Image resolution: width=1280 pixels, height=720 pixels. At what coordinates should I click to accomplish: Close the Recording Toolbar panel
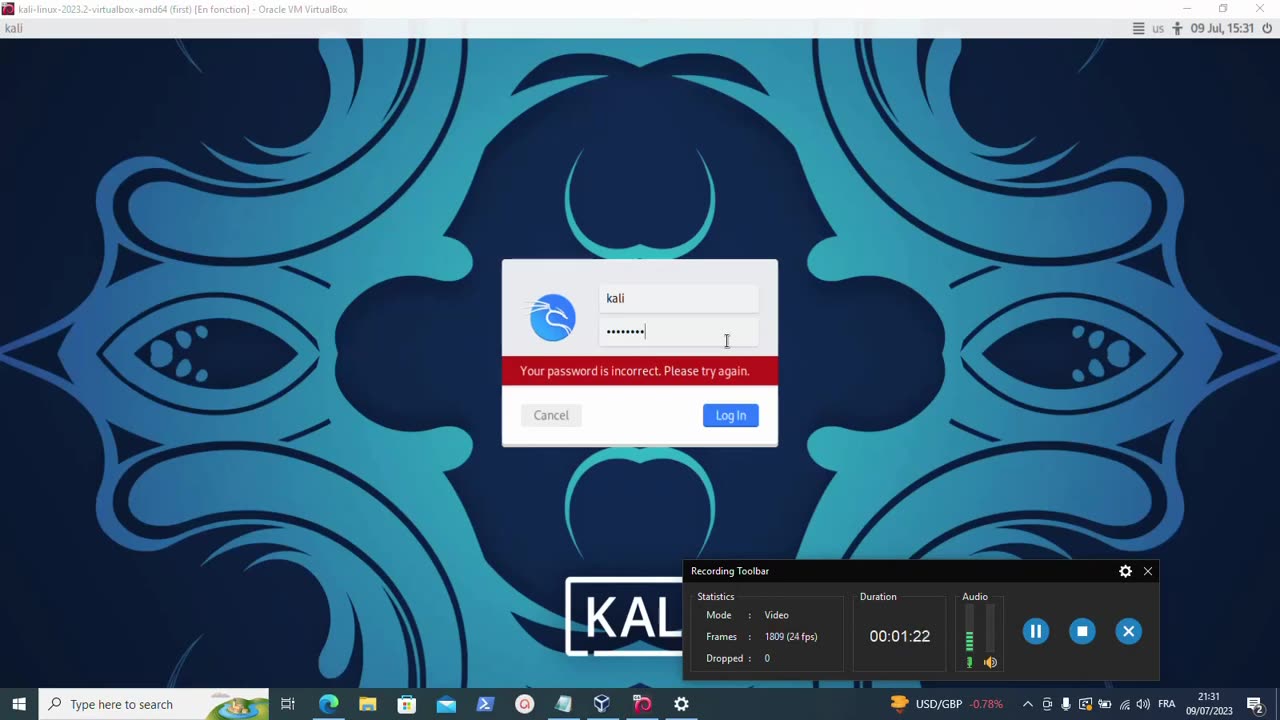point(1148,571)
